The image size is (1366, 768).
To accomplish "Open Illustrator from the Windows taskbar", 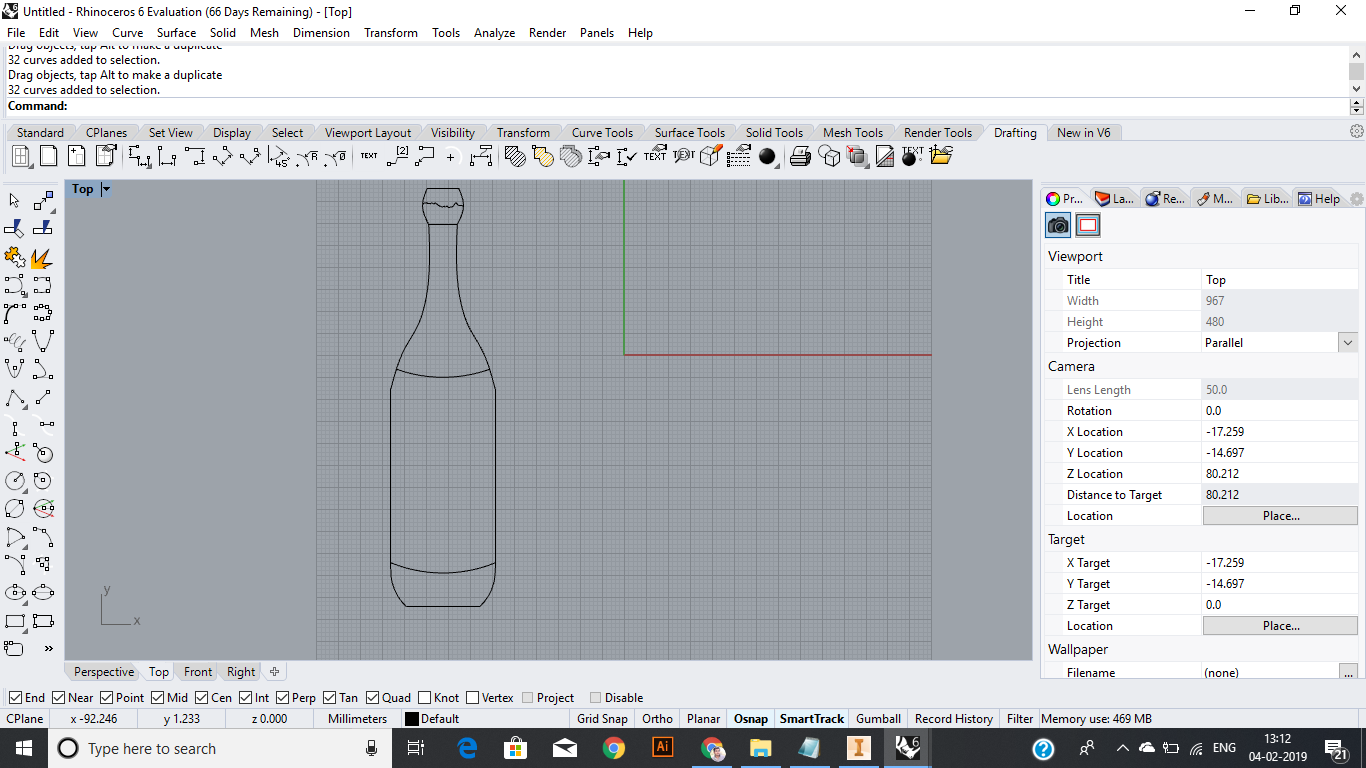I will click(x=662, y=748).
